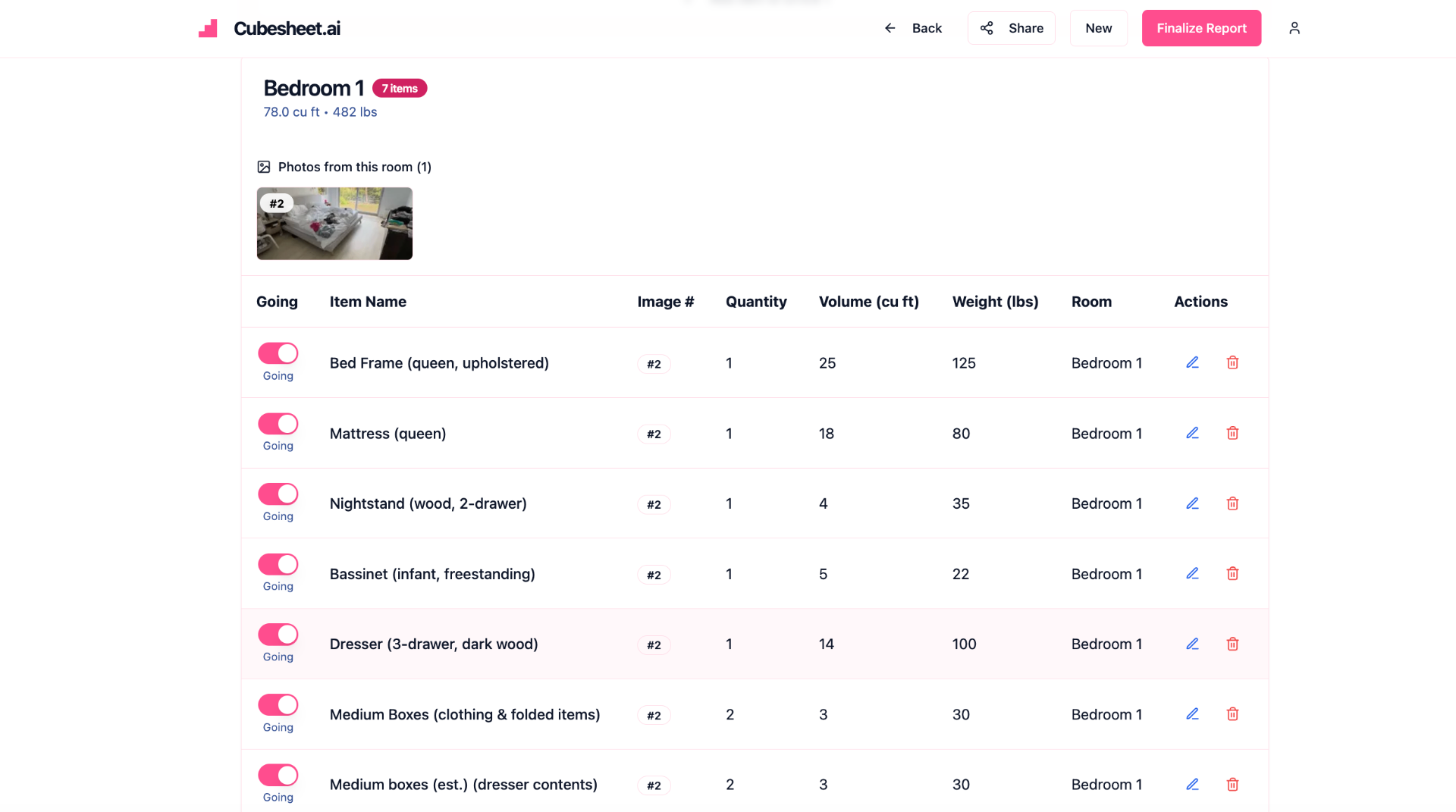This screenshot has height=812, width=1456.
Task: Click image #2 badge for Nightstand
Action: click(x=654, y=504)
